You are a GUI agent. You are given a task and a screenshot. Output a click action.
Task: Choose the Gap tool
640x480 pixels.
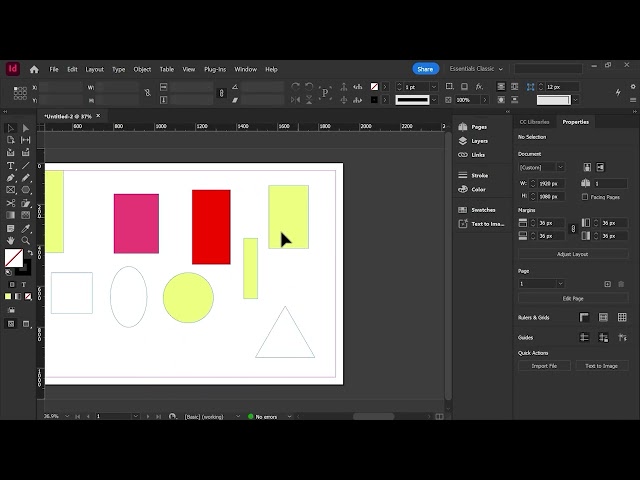coord(26,140)
